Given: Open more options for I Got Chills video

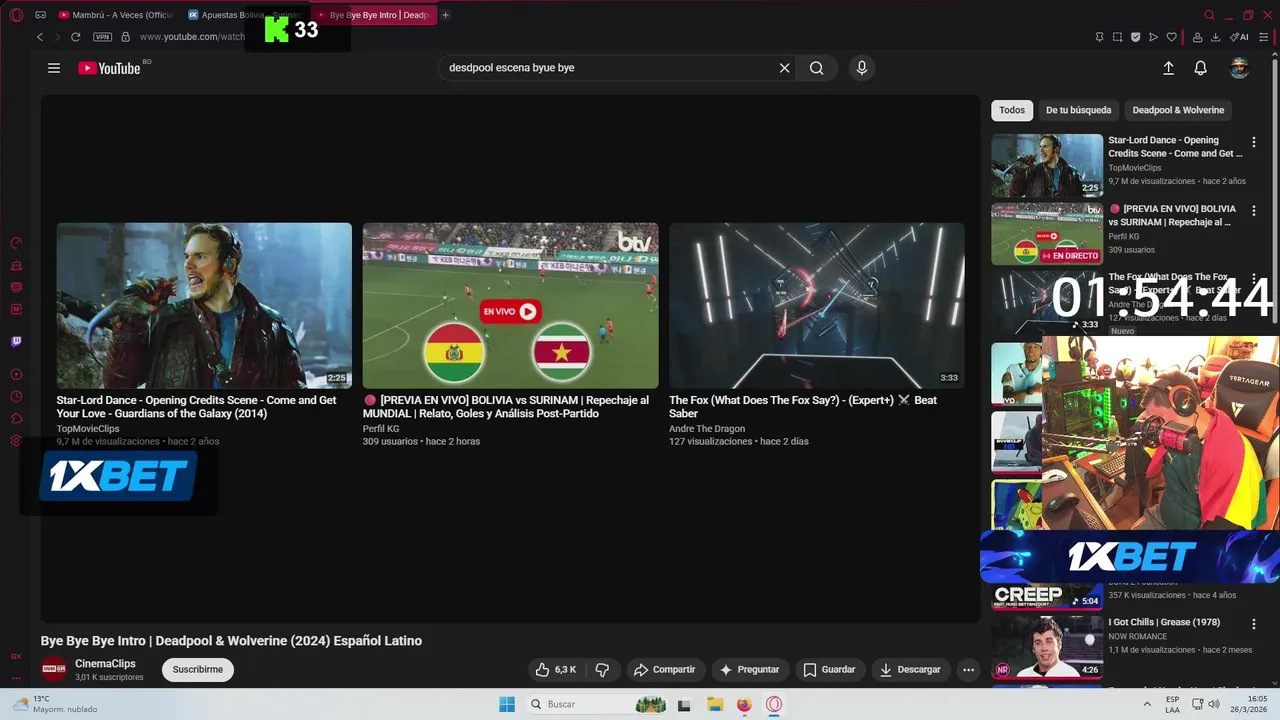Looking at the screenshot, I should pos(1254,624).
